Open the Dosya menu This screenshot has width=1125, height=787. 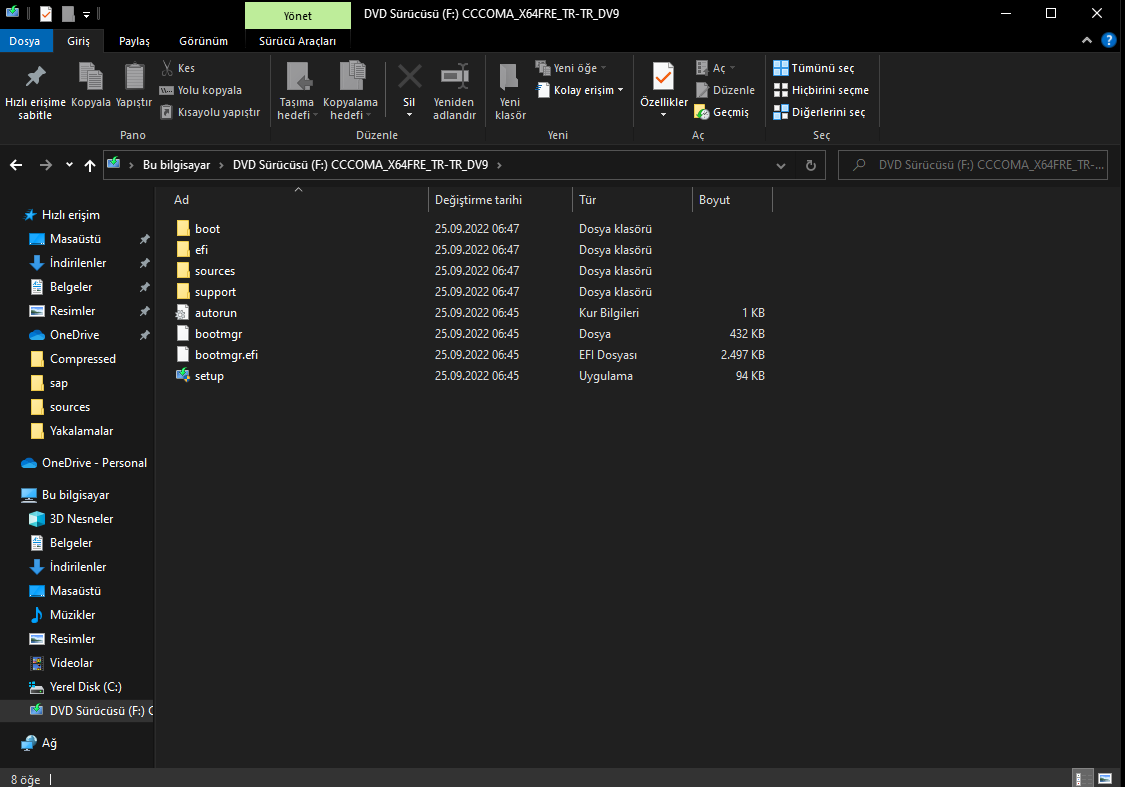click(x=24, y=41)
